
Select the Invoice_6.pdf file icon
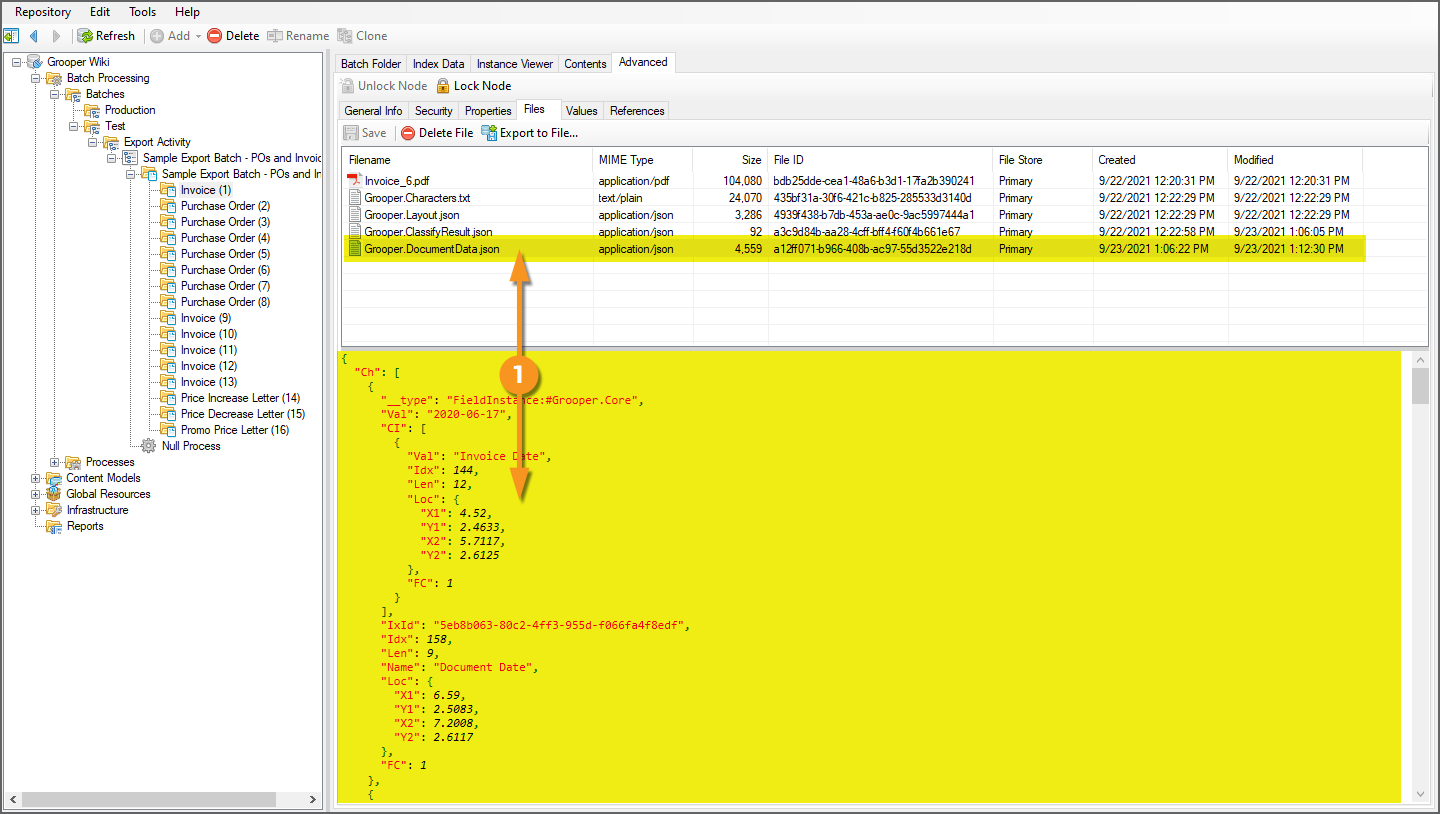tap(354, 181)
